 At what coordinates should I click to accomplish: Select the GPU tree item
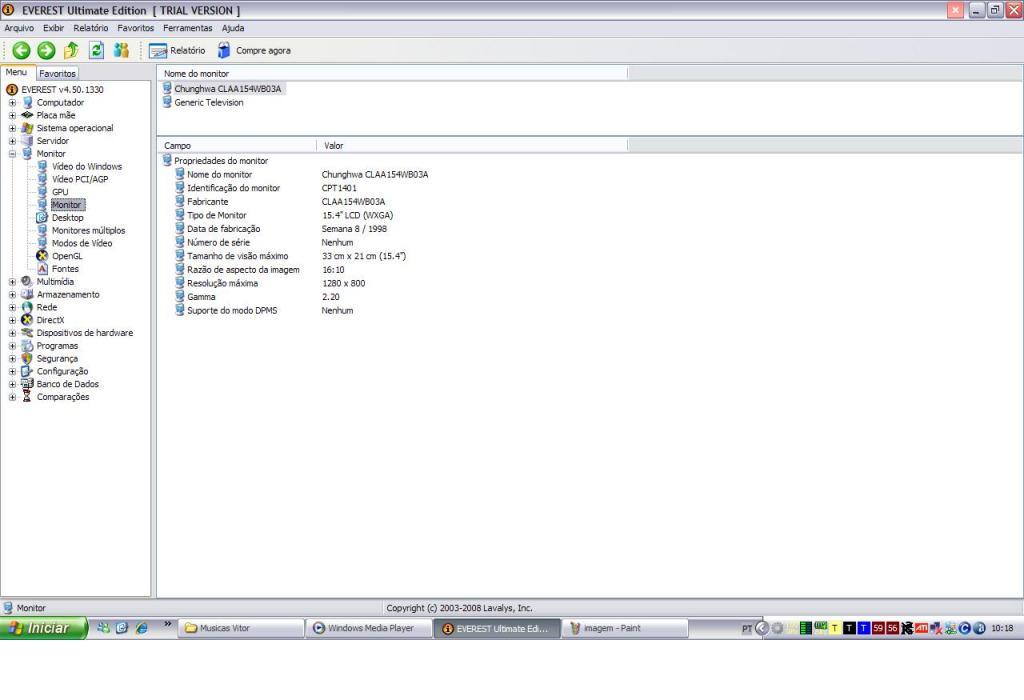coord(60,192)
